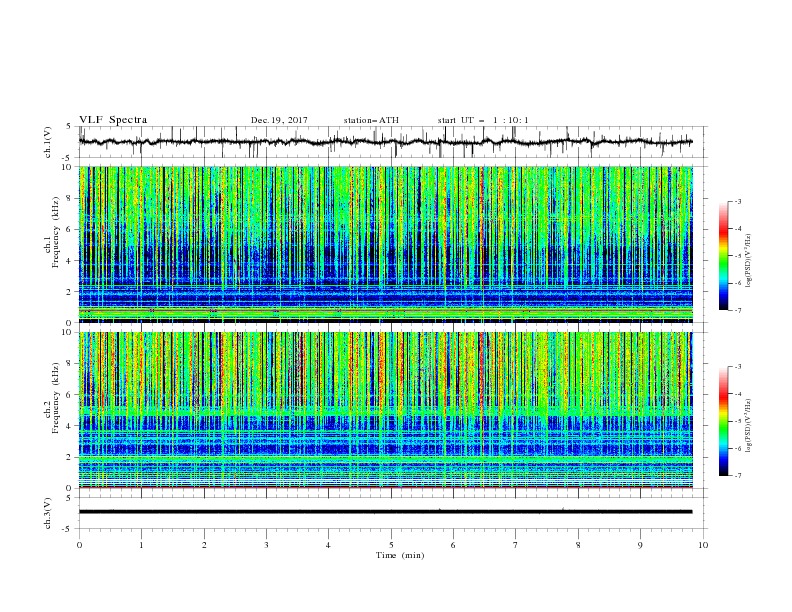This screenshot has width=792, height=612.
Task: Click the ch.2 spectrogram color bar
Action: 723,421
